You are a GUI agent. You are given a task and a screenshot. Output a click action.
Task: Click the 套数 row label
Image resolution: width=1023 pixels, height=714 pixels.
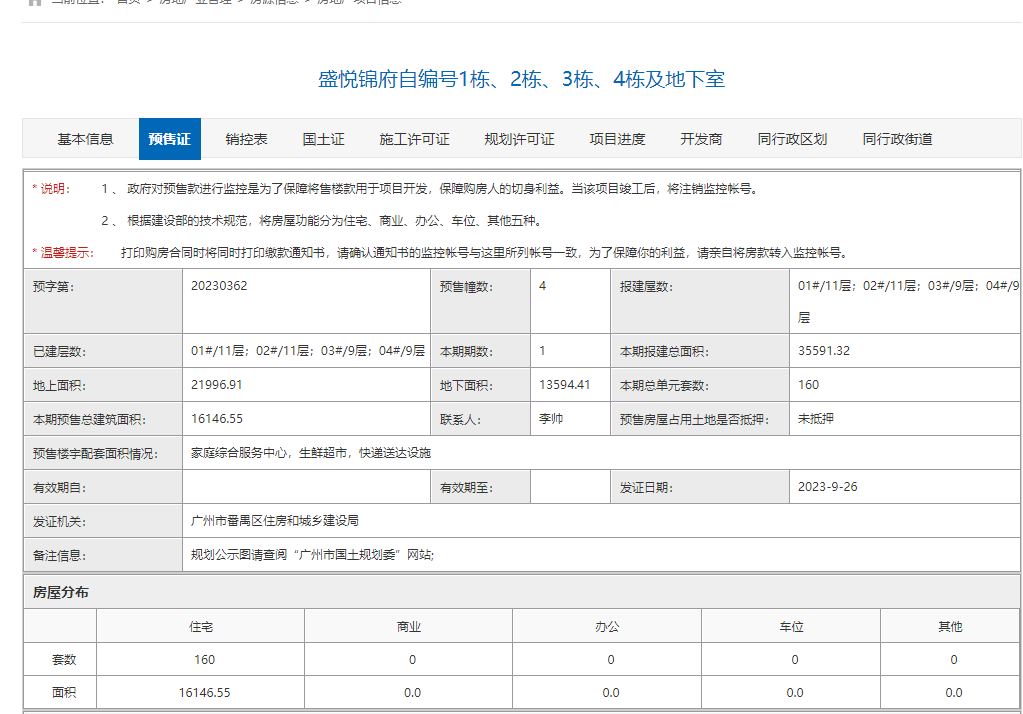[x=64, y=660]
